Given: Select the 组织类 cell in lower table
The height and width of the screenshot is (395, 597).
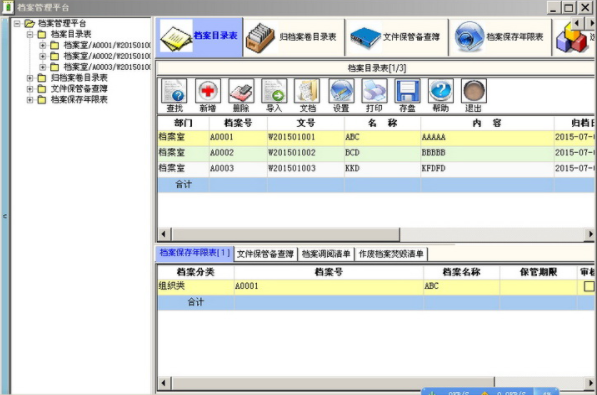Looking at the screenshot, I should pos(196,286).
